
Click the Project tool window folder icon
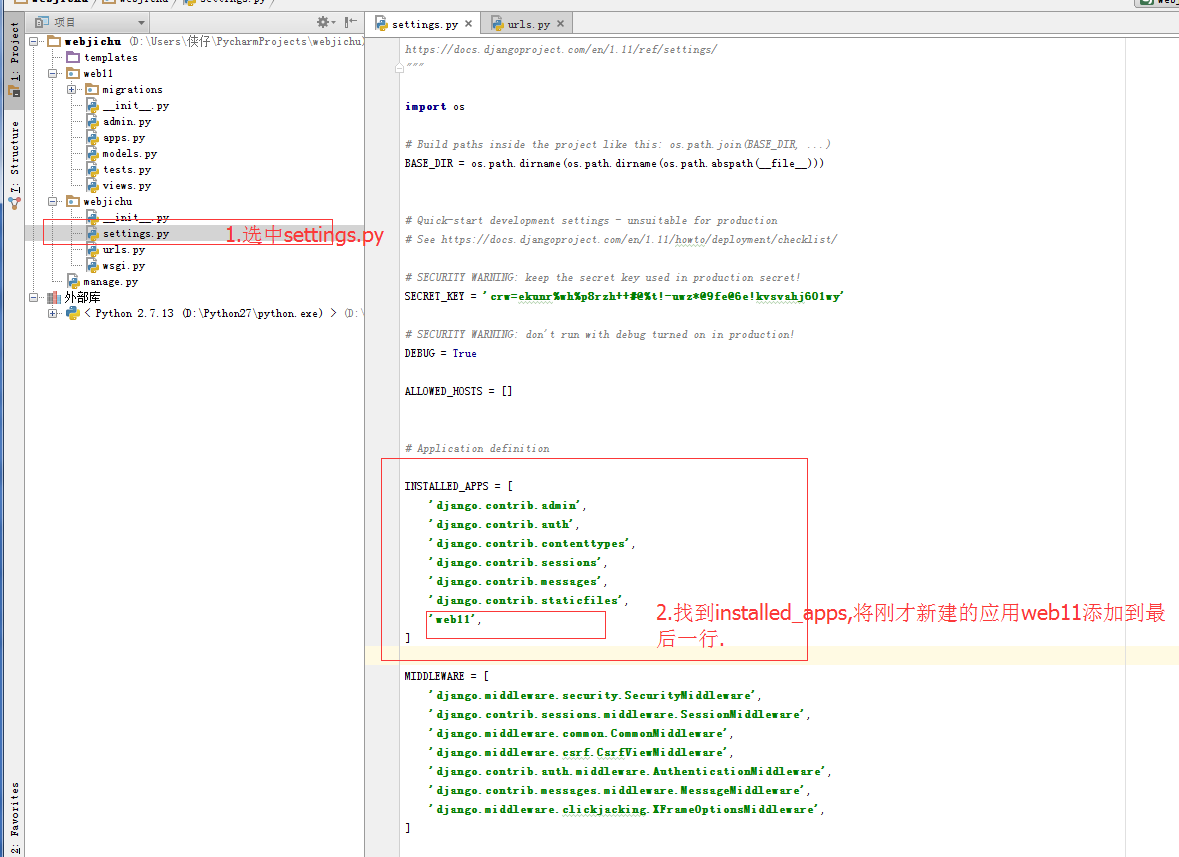pyautogui.click(x=14, y=92)
